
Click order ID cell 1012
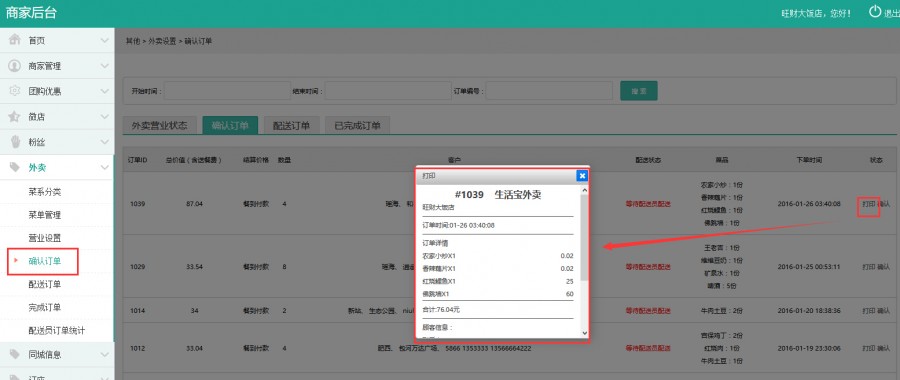(137, 348)
